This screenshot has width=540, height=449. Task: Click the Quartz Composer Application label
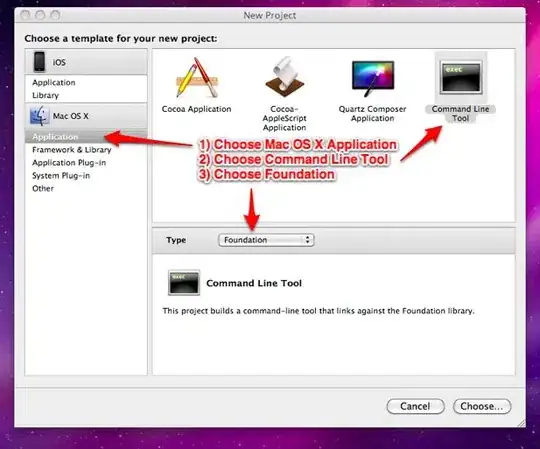373,114
